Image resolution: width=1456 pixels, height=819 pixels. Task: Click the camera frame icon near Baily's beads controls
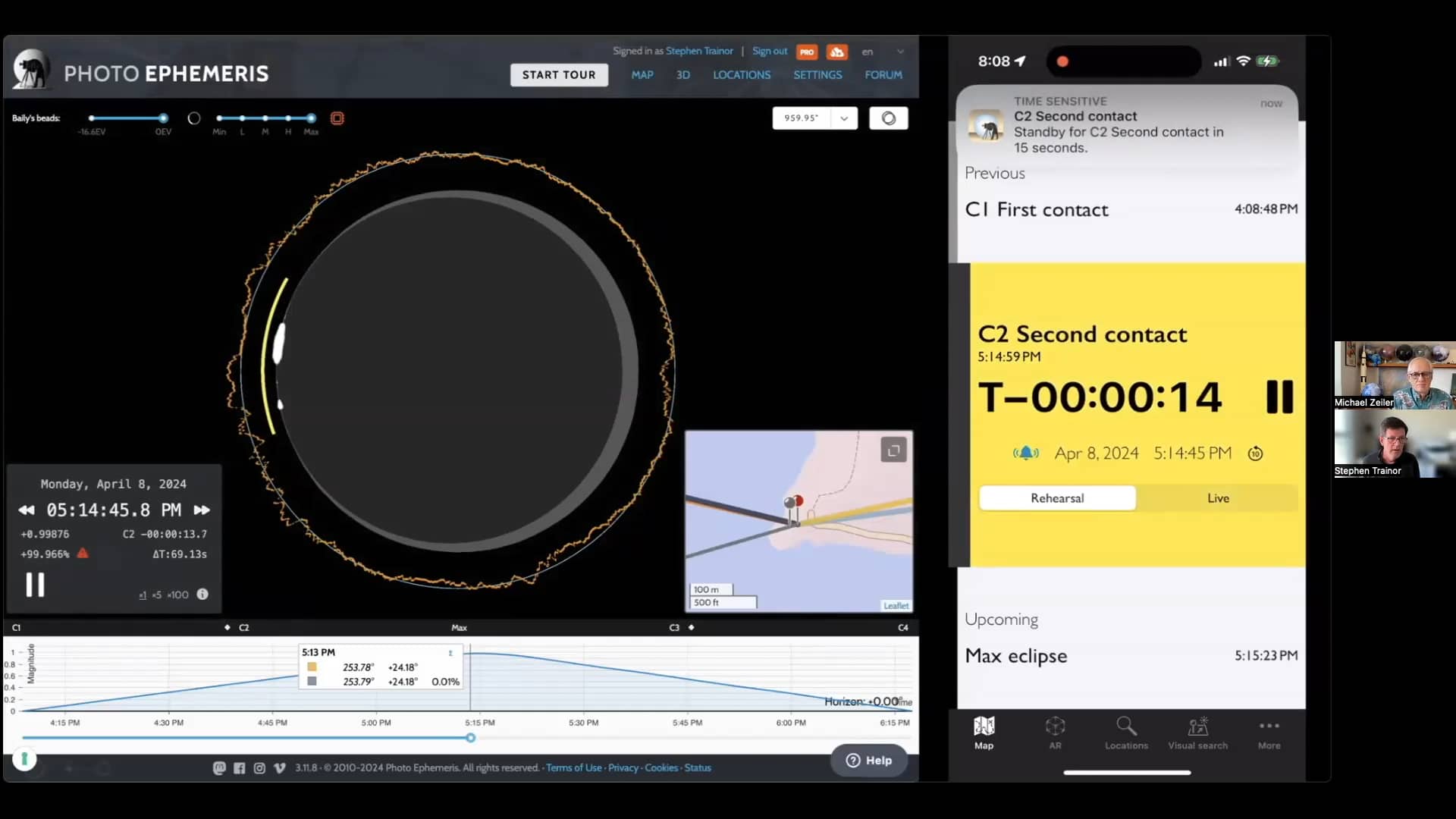tap(337, 118)
